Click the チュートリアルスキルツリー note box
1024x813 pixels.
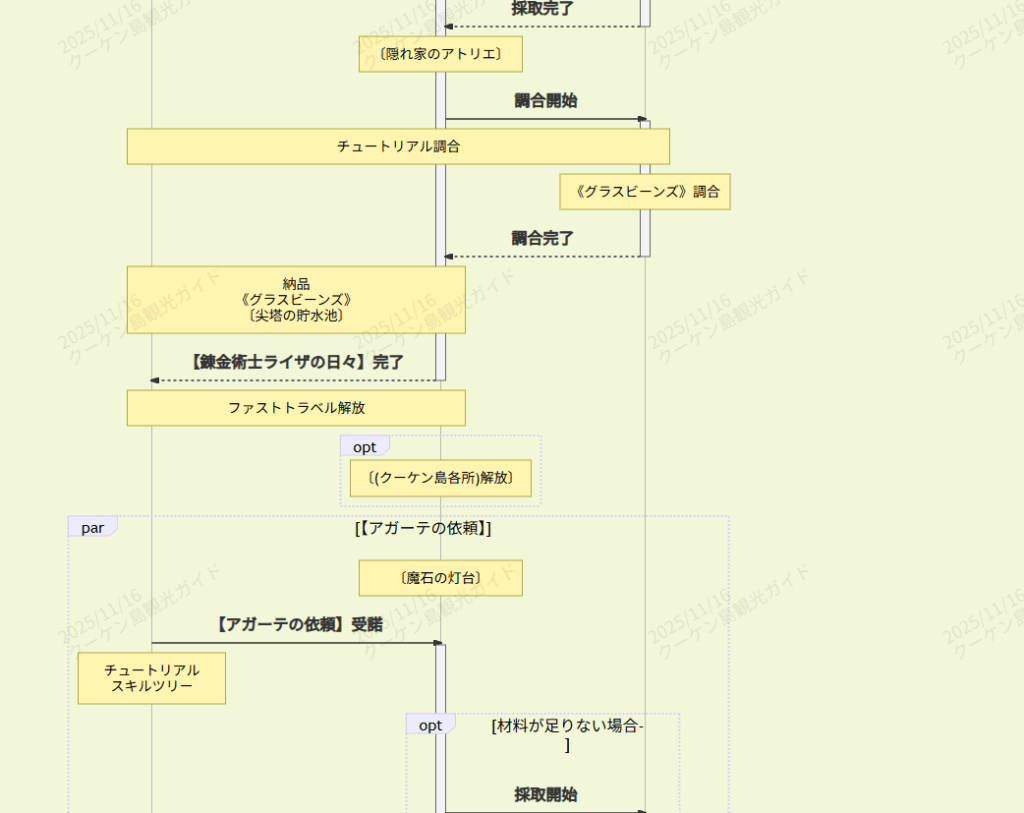[152, 678]
